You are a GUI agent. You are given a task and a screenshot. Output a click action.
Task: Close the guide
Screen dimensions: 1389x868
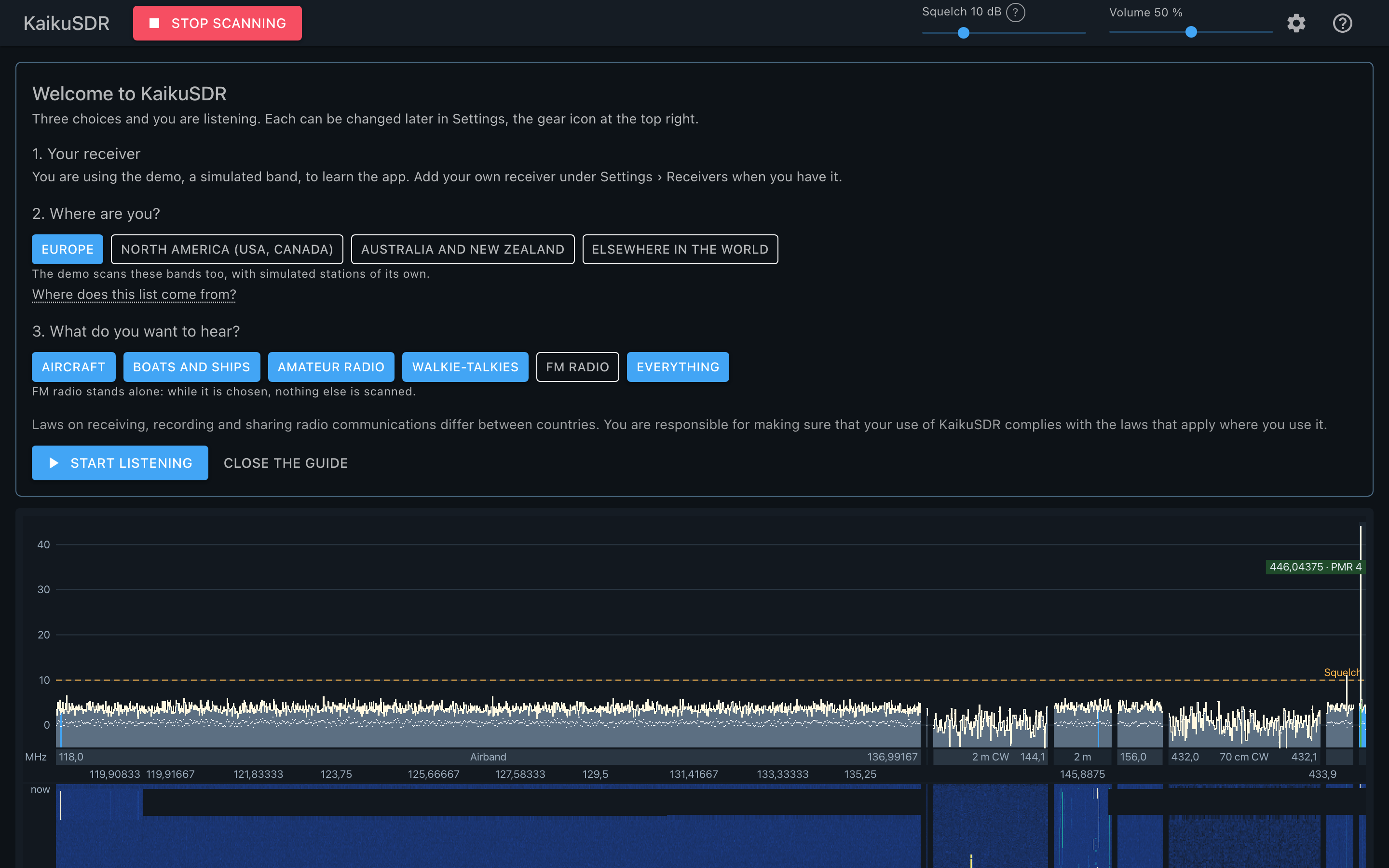(286, 463)
